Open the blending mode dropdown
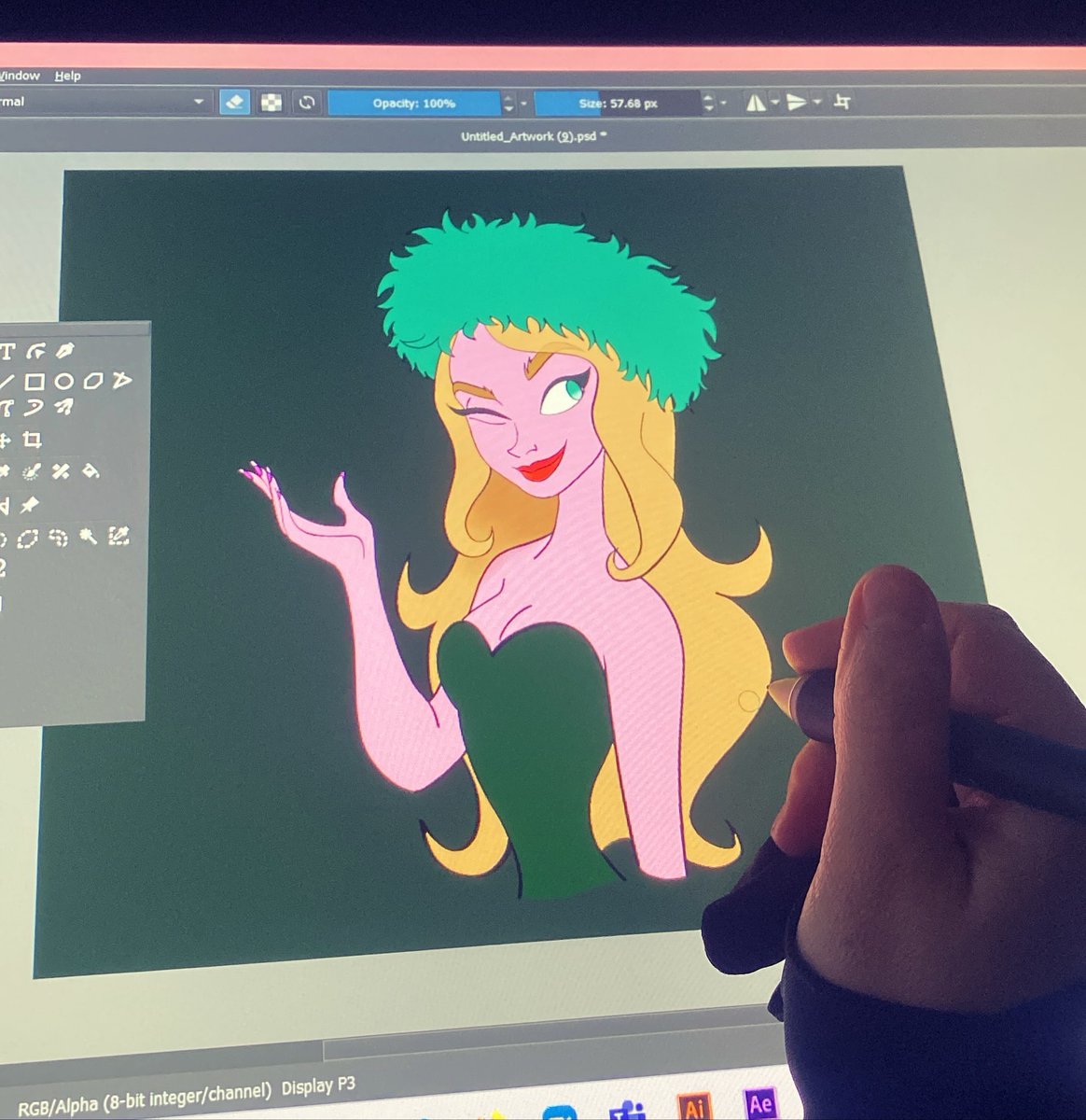The height and width of the screenshot is (1120, 1086). (x=104, y=102)
